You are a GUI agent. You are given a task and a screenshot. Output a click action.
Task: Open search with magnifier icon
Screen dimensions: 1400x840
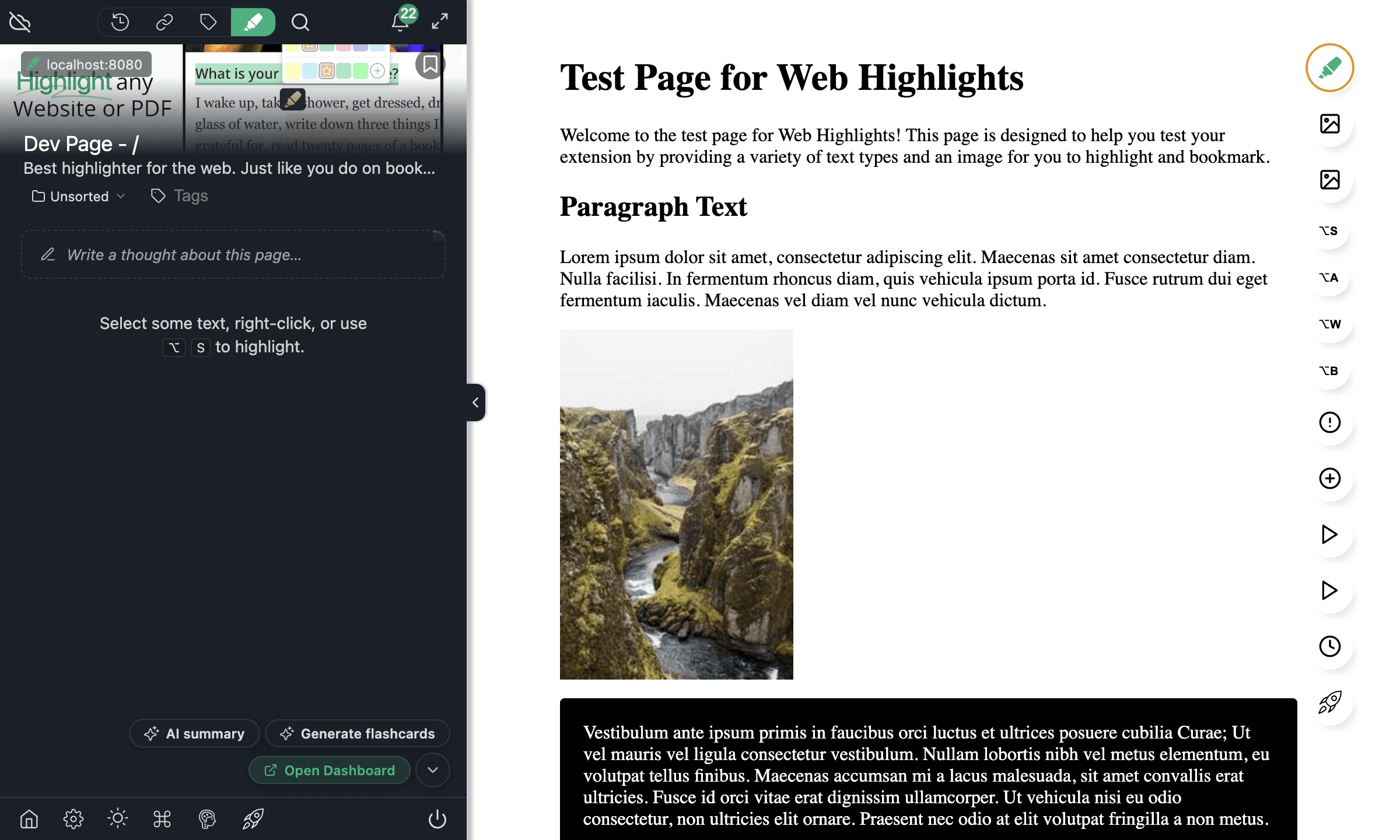pos(300,22)
